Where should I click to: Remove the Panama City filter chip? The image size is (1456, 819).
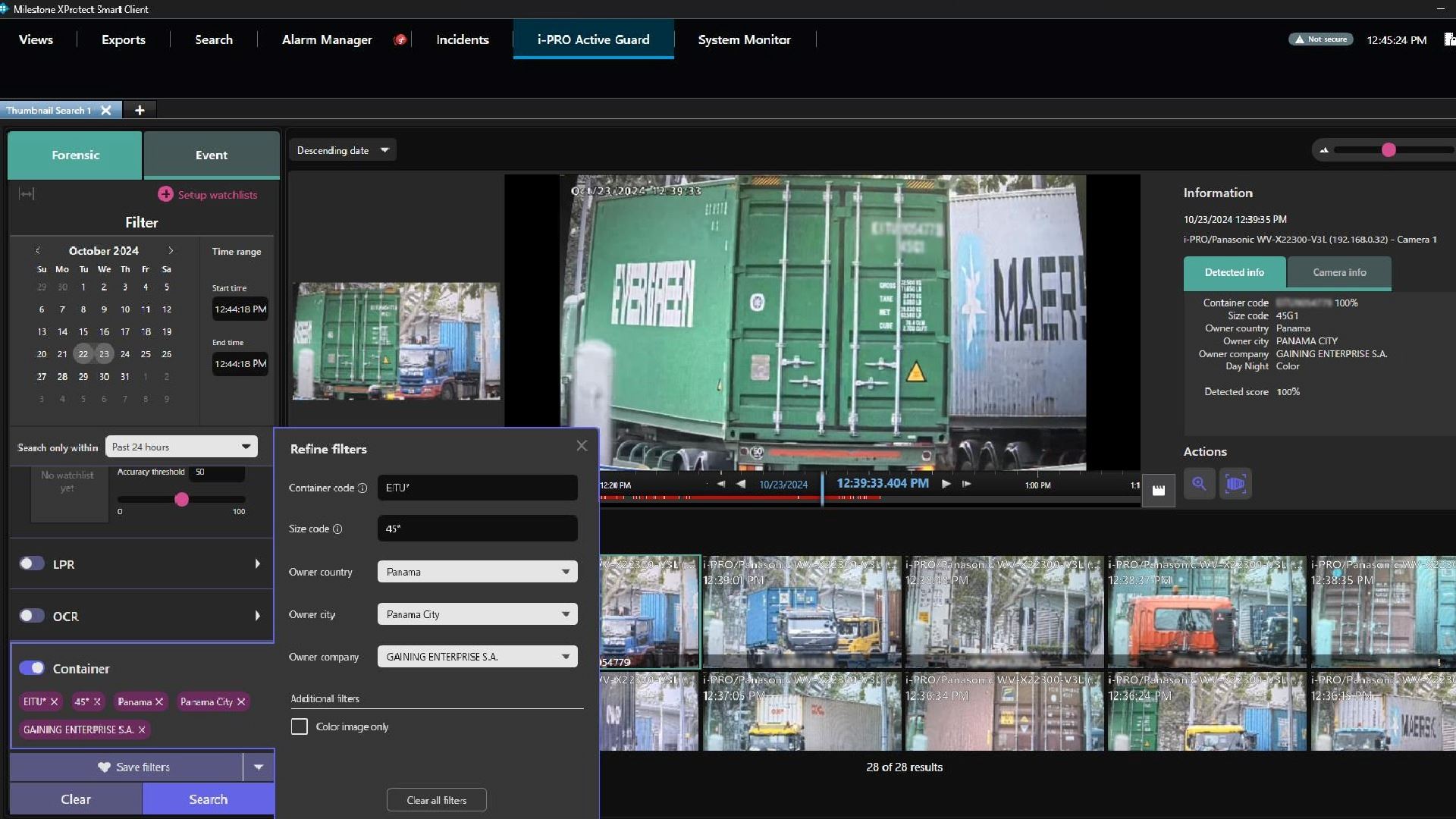(x=241, y=701)
